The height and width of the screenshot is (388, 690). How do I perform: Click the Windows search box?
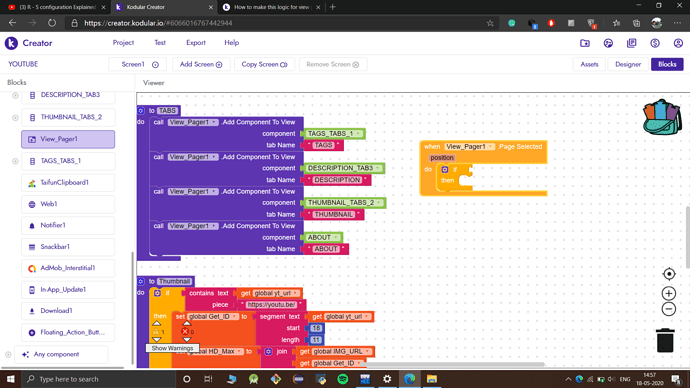99,379
